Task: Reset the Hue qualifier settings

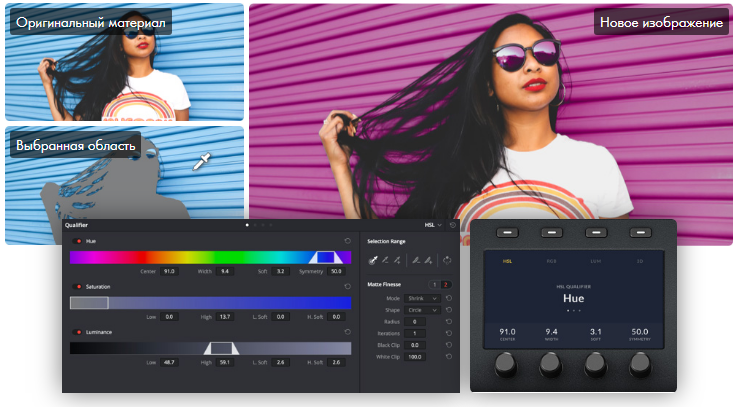Action: 347,241
